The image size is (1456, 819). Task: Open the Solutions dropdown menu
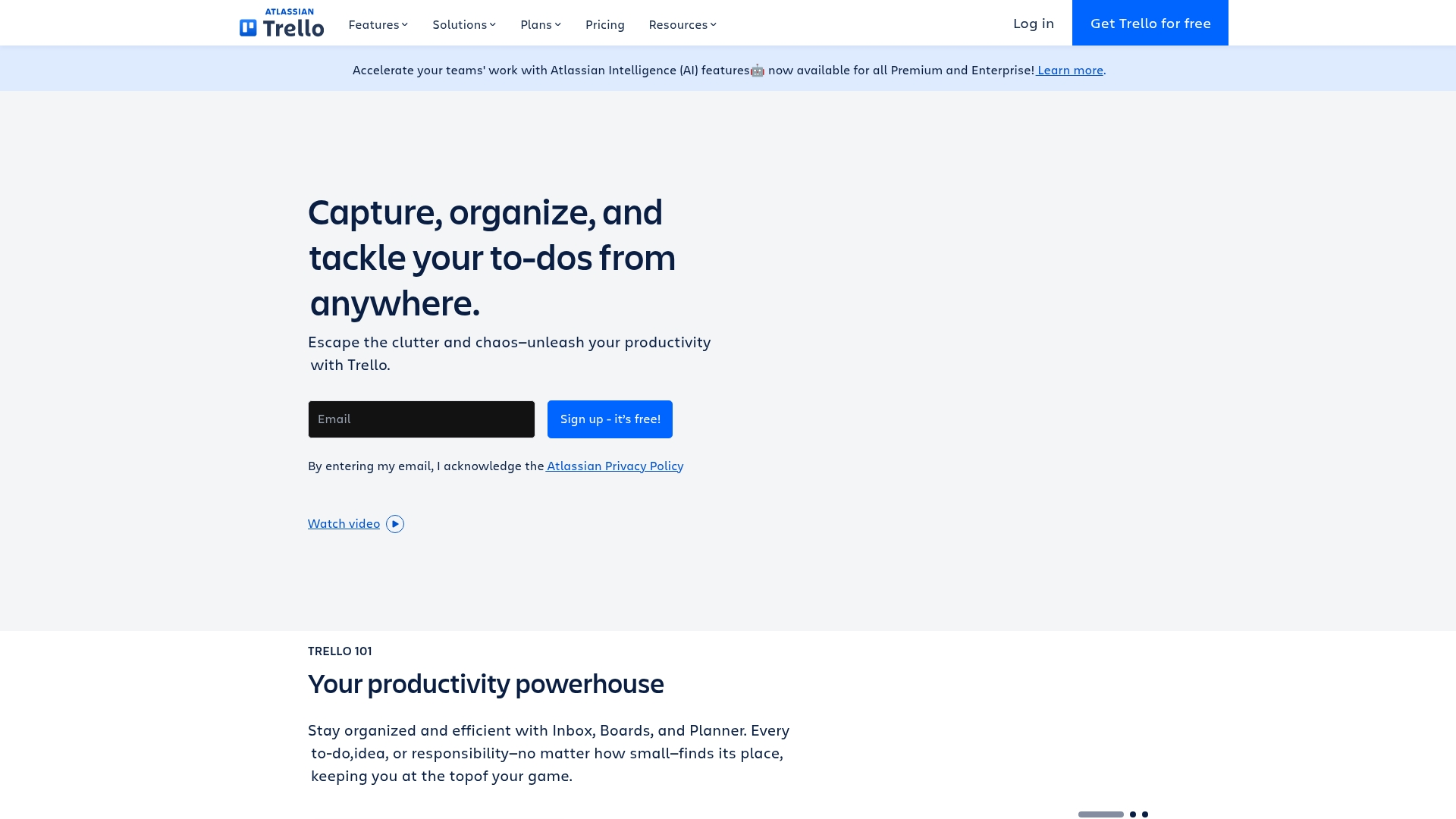(463, 24)
